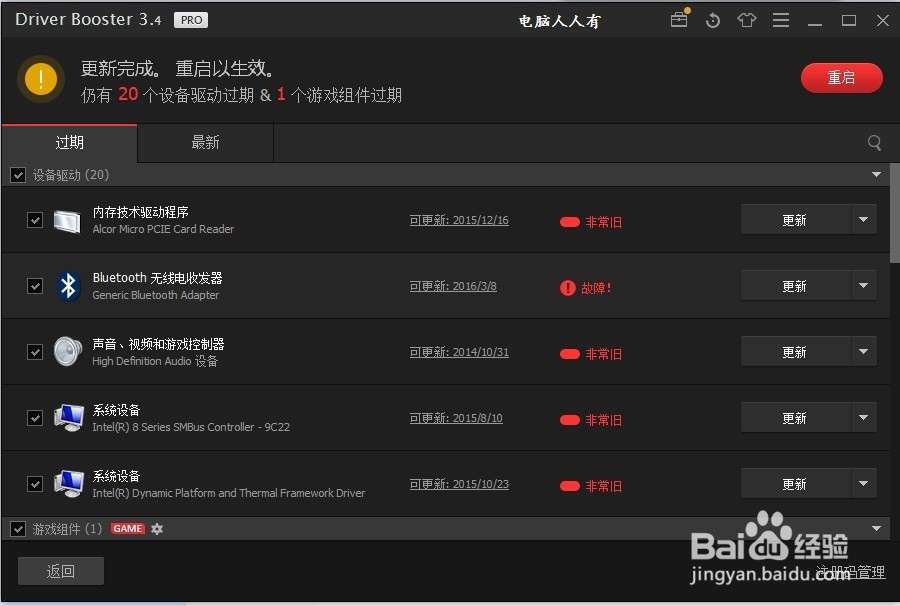Click the red GAME badge

click(x=127, y=529)
